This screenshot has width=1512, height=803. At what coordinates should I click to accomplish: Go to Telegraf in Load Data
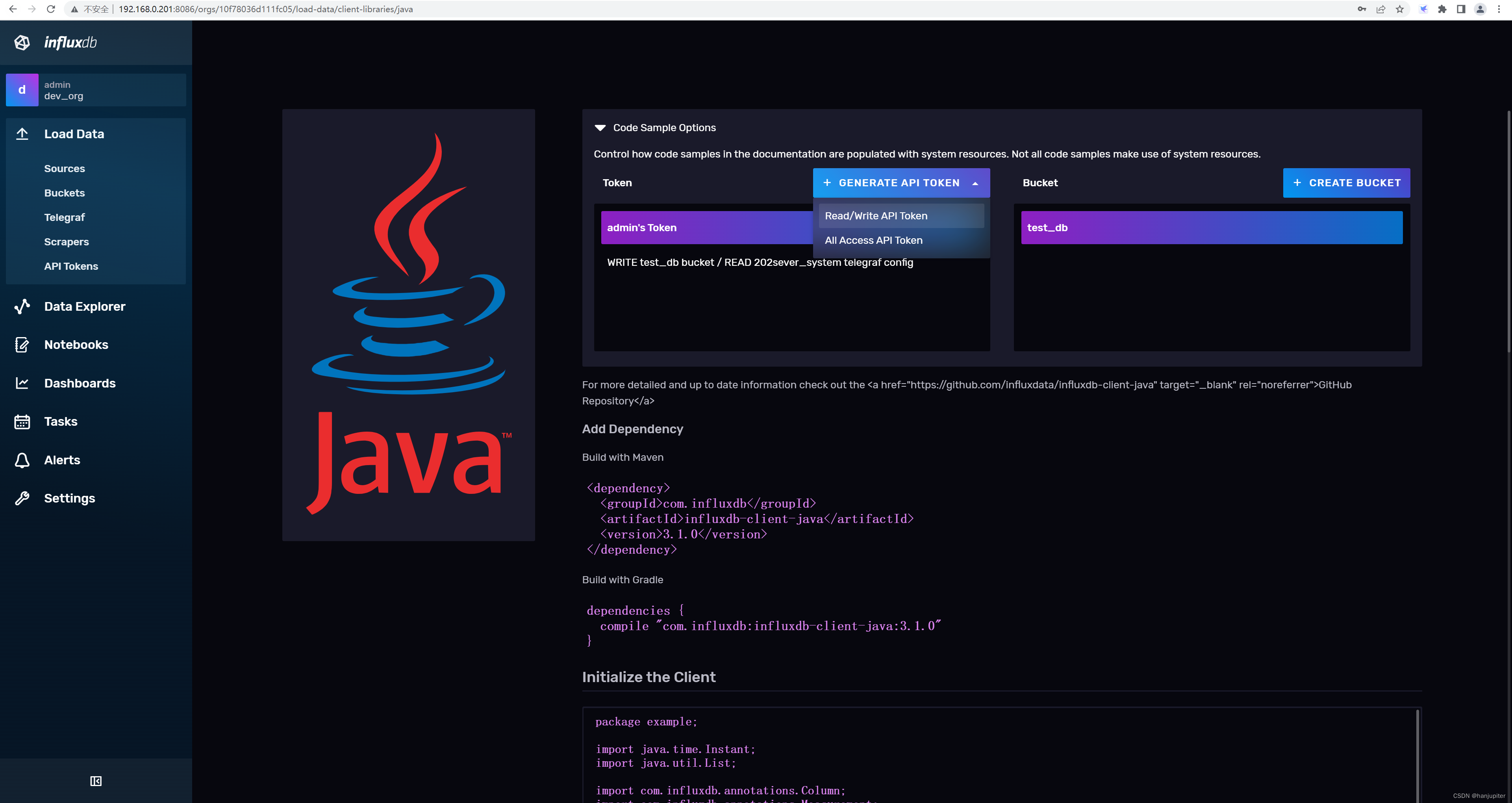65,218
